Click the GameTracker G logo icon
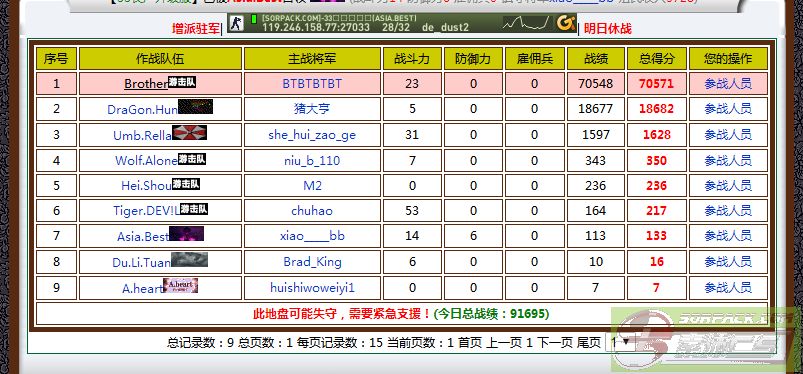The width and height of the screenshot is (803, 374). coord(565,23)
